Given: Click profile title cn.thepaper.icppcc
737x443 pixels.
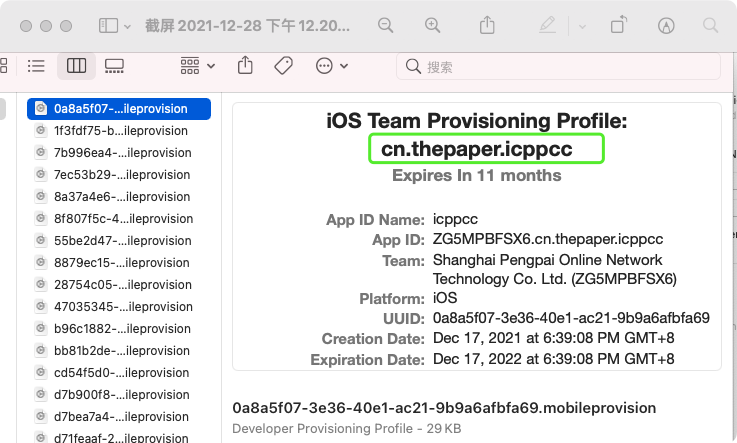Looking at the screenshot, I should 477,149.
